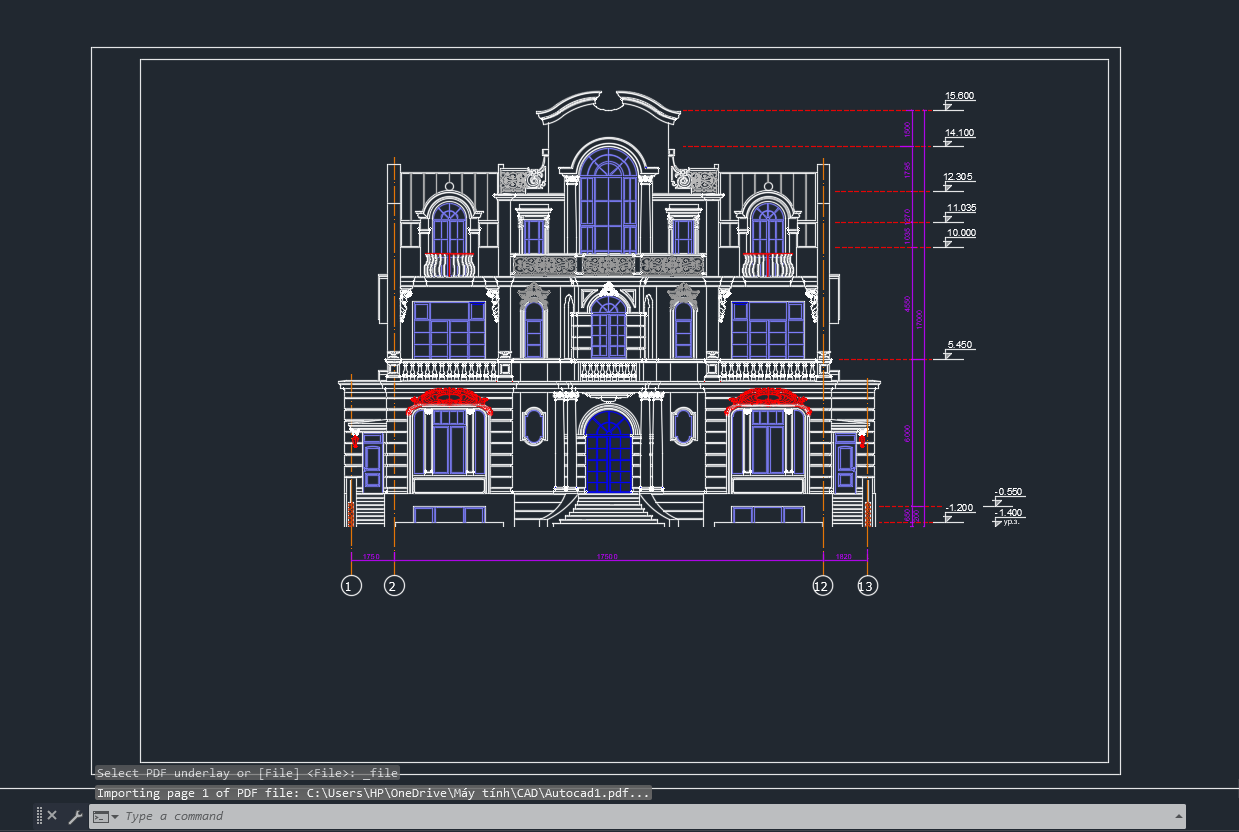Select the vertical dimension text 17000
This screenshot has width=1239, height=832.
(x=919, y=320)
